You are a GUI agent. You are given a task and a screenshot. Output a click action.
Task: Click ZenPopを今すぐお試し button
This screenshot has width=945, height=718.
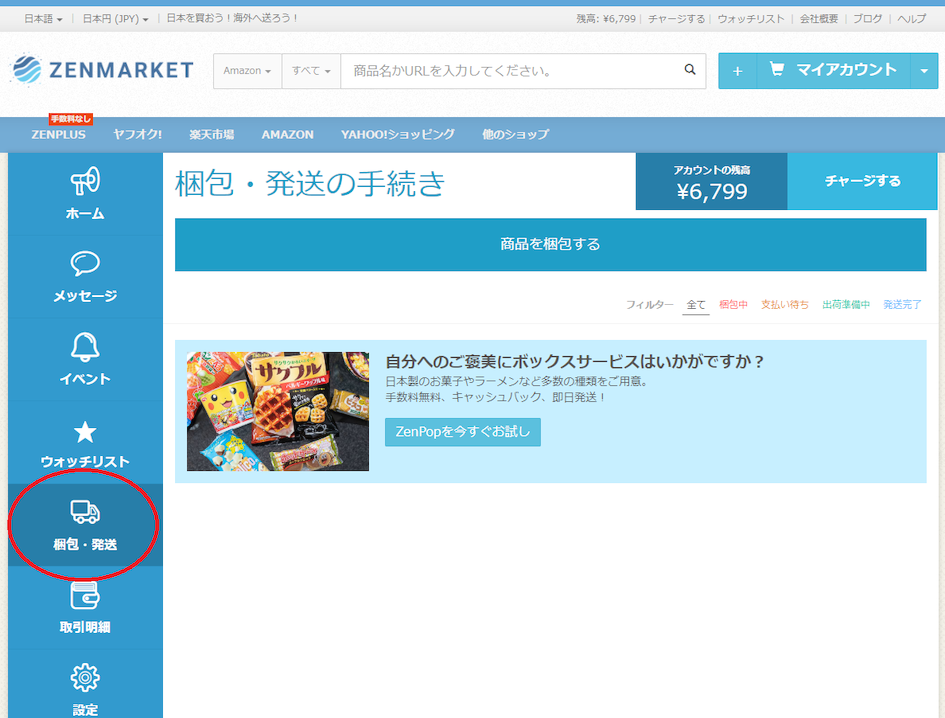tap(463, 432)
